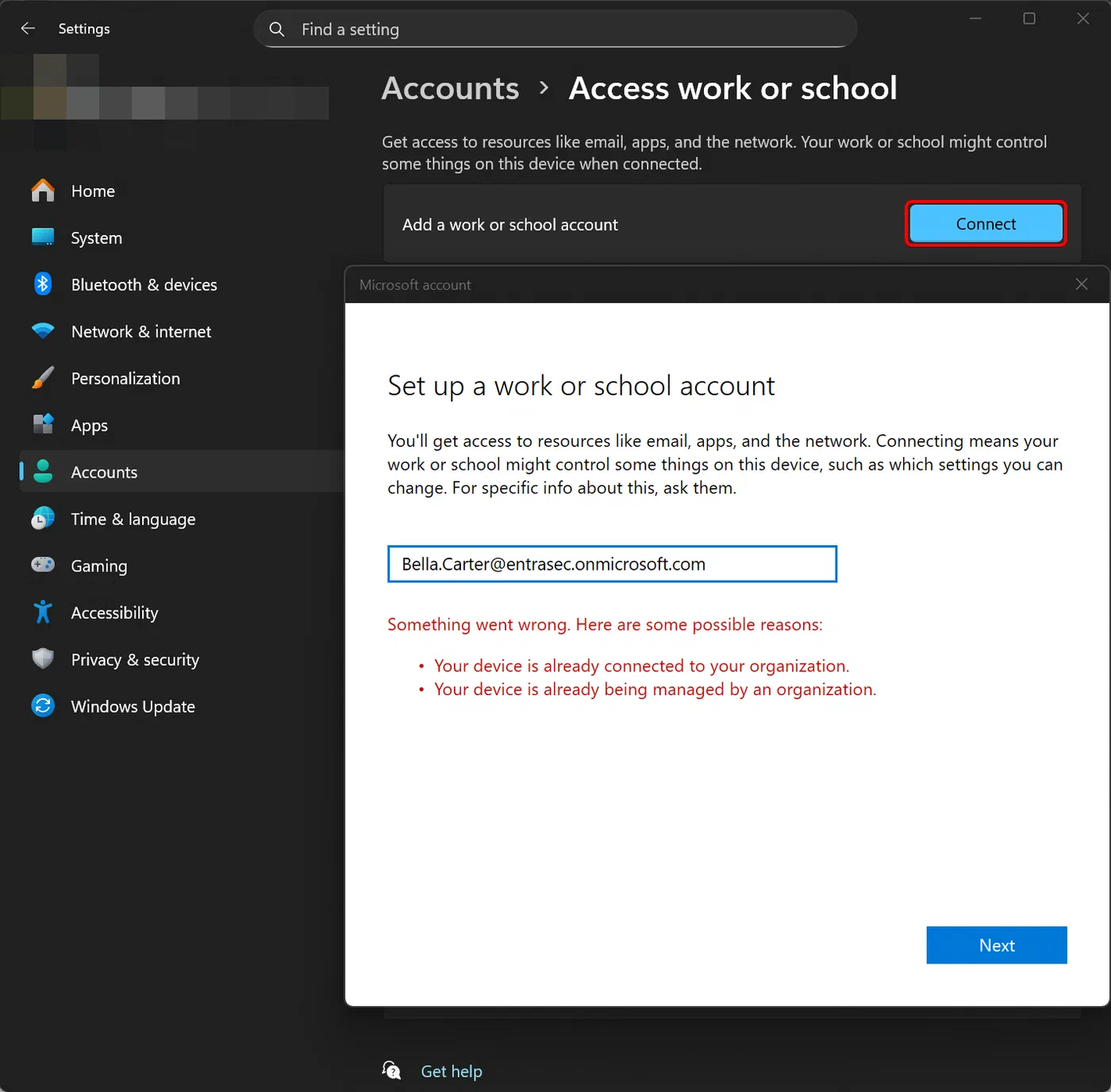
Task: Go back to Accounts breadcrumb
Action: (450, 88)
